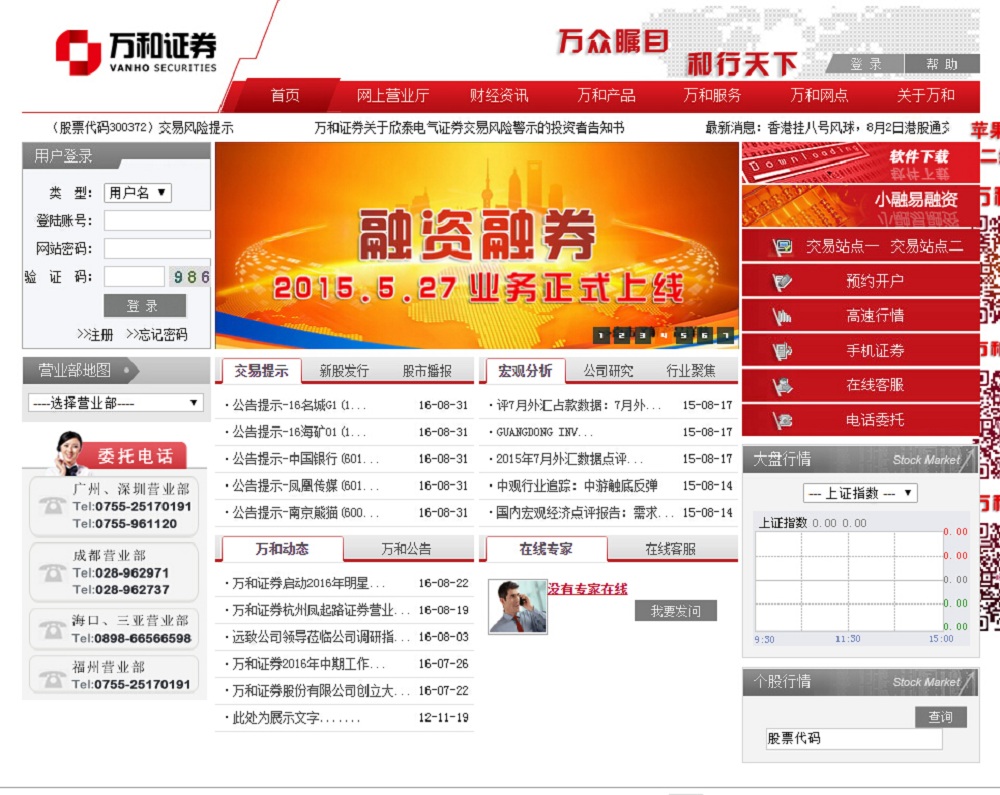Screen dimensions: 1000x795
Task: Open 财经资讯 menu item
Action: pyautogui.click(x=499, y=96)
